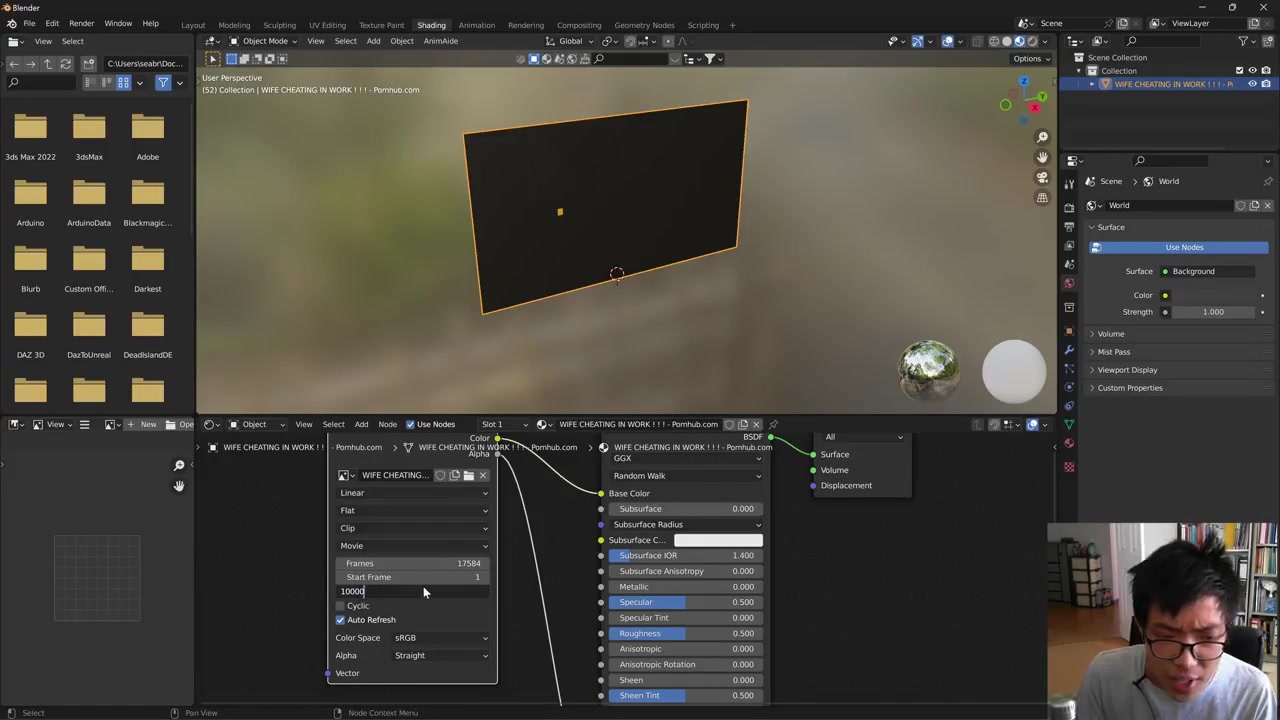Click the Use Nodes button in World properties
The width and height of the screenshot is (1280, 720).
pos(1183,247)
